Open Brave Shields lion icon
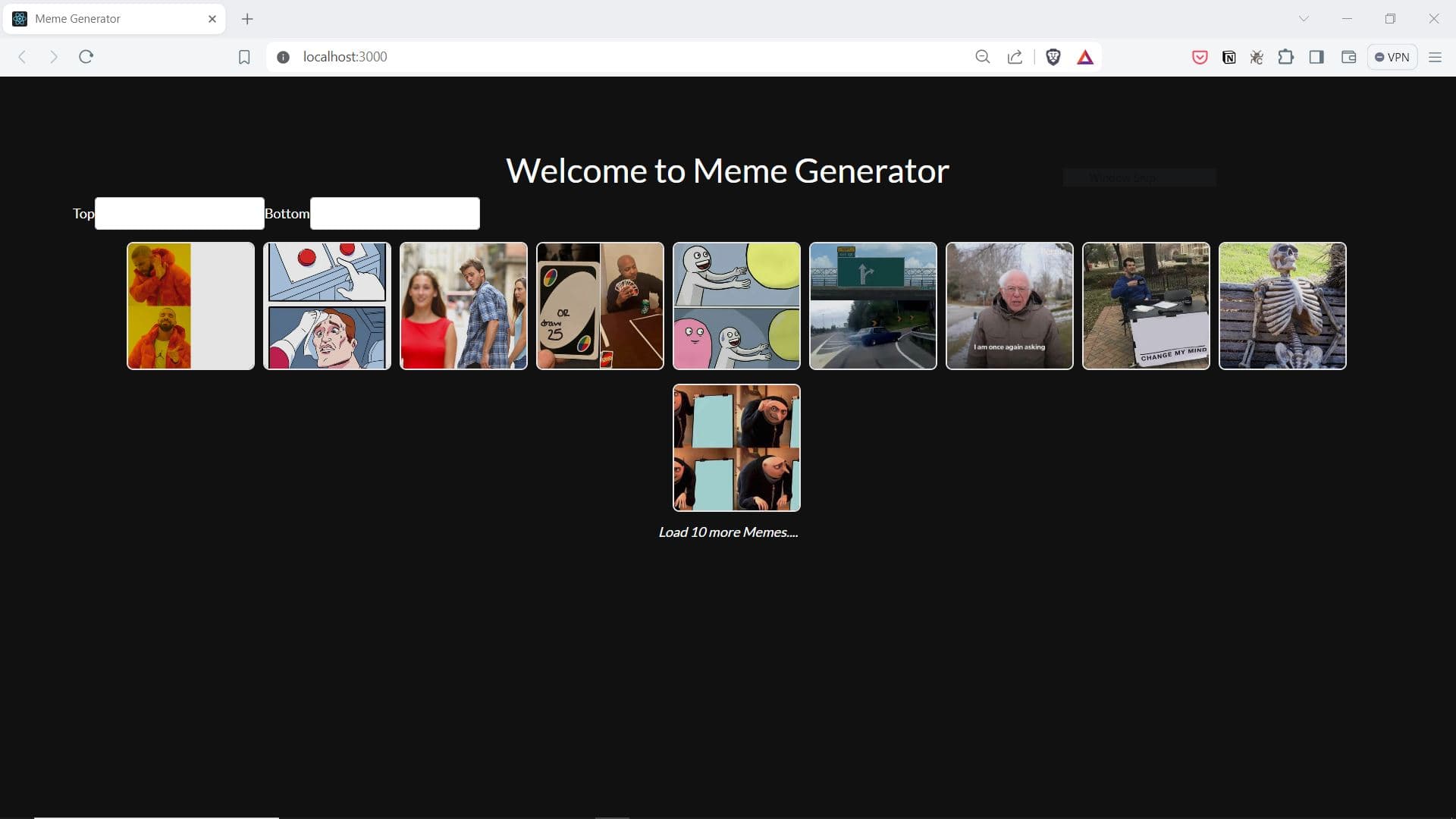1456x819 pixels. tap(1053, 57)
